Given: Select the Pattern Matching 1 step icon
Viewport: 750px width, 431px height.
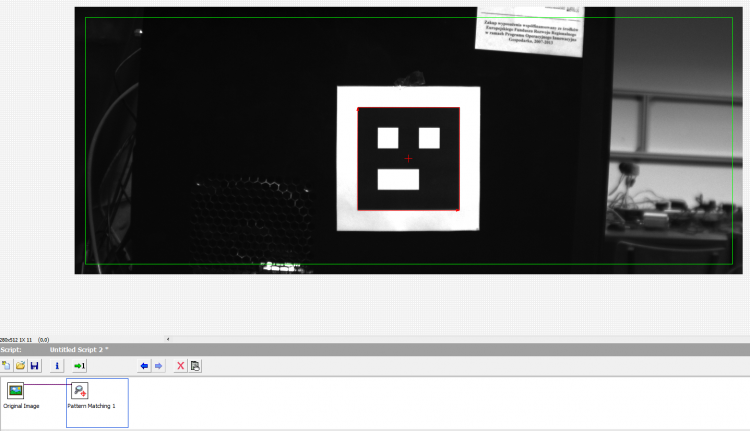Looking at the screenshot, I should click(x=79, y=391).
